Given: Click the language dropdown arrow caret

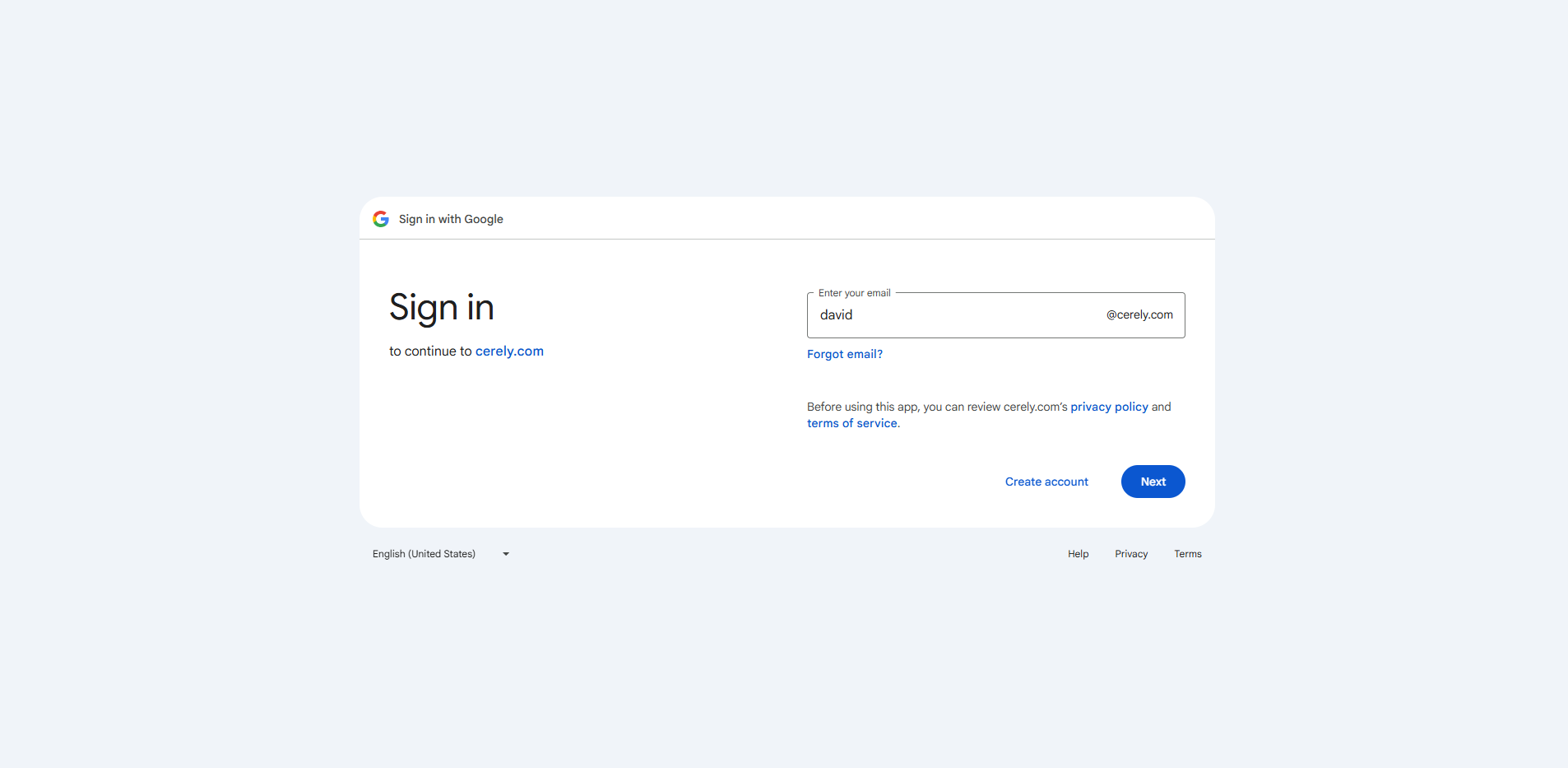Looking at the screenshot, I should [x=506, y=554].
